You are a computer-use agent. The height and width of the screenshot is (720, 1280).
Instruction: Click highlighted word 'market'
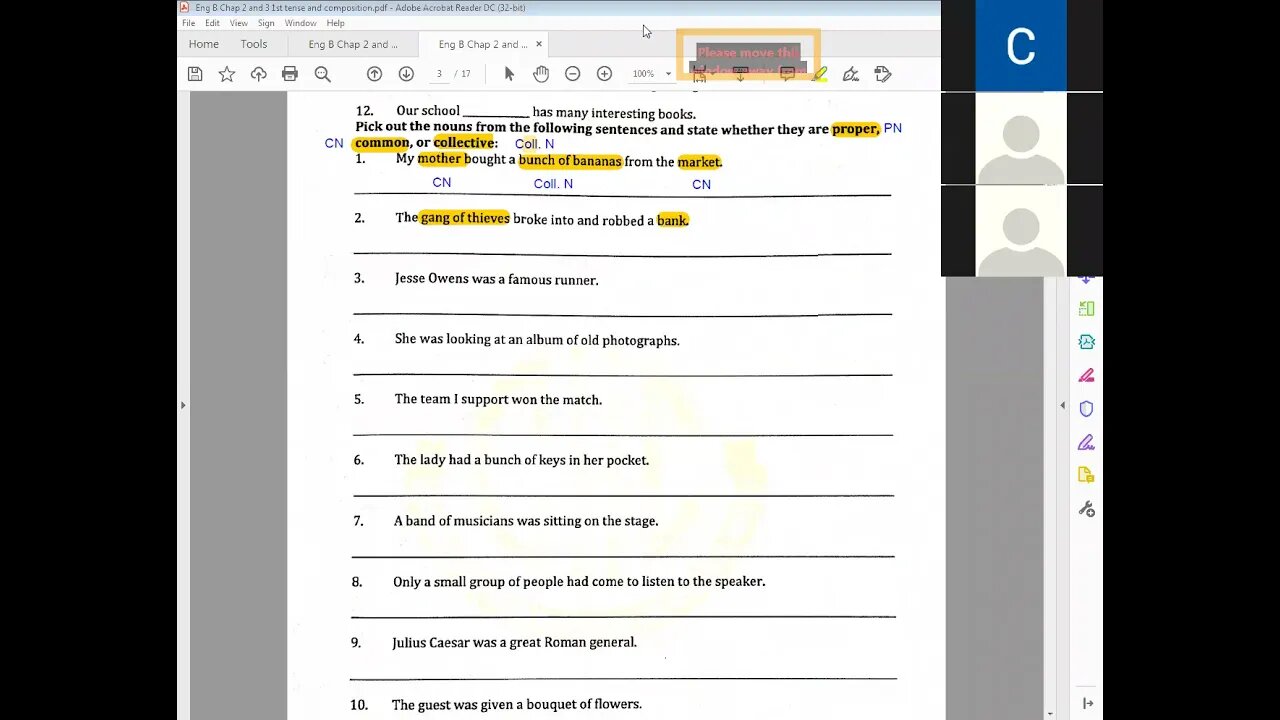point(699,161)
